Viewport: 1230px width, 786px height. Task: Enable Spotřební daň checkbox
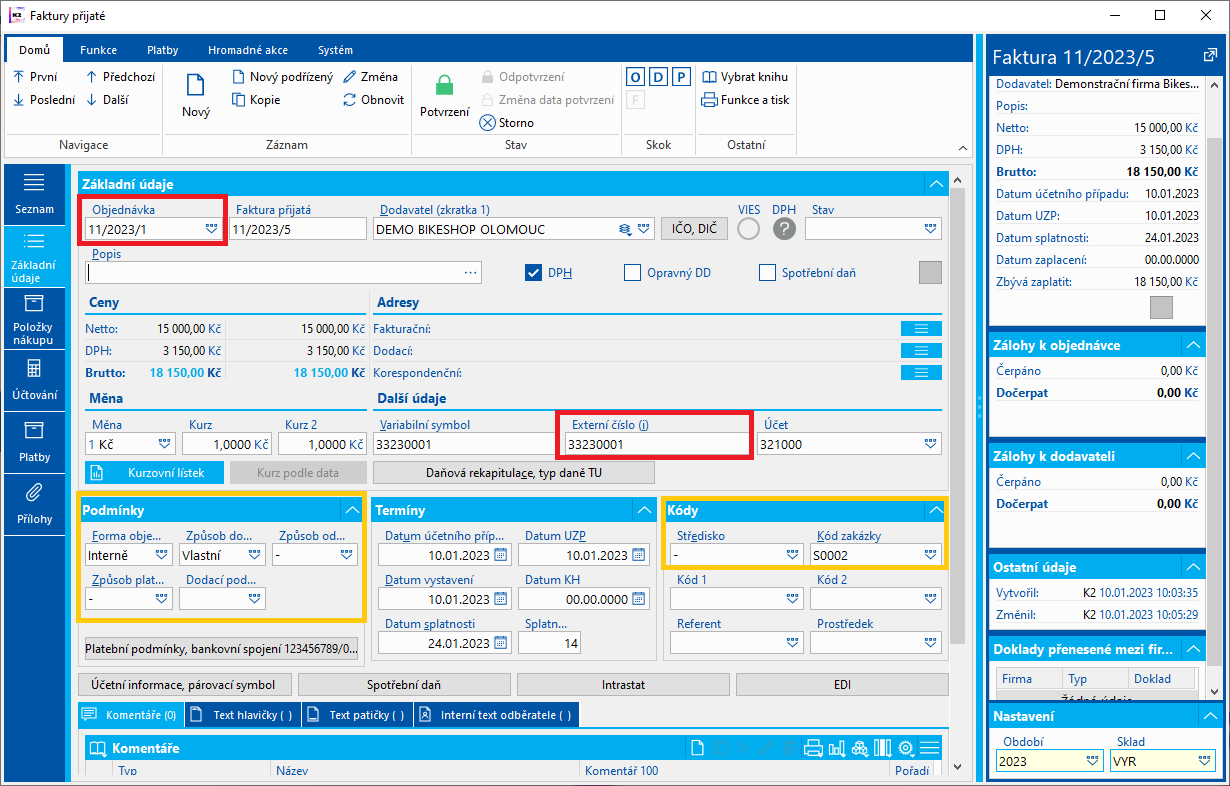tap(768, 272)
